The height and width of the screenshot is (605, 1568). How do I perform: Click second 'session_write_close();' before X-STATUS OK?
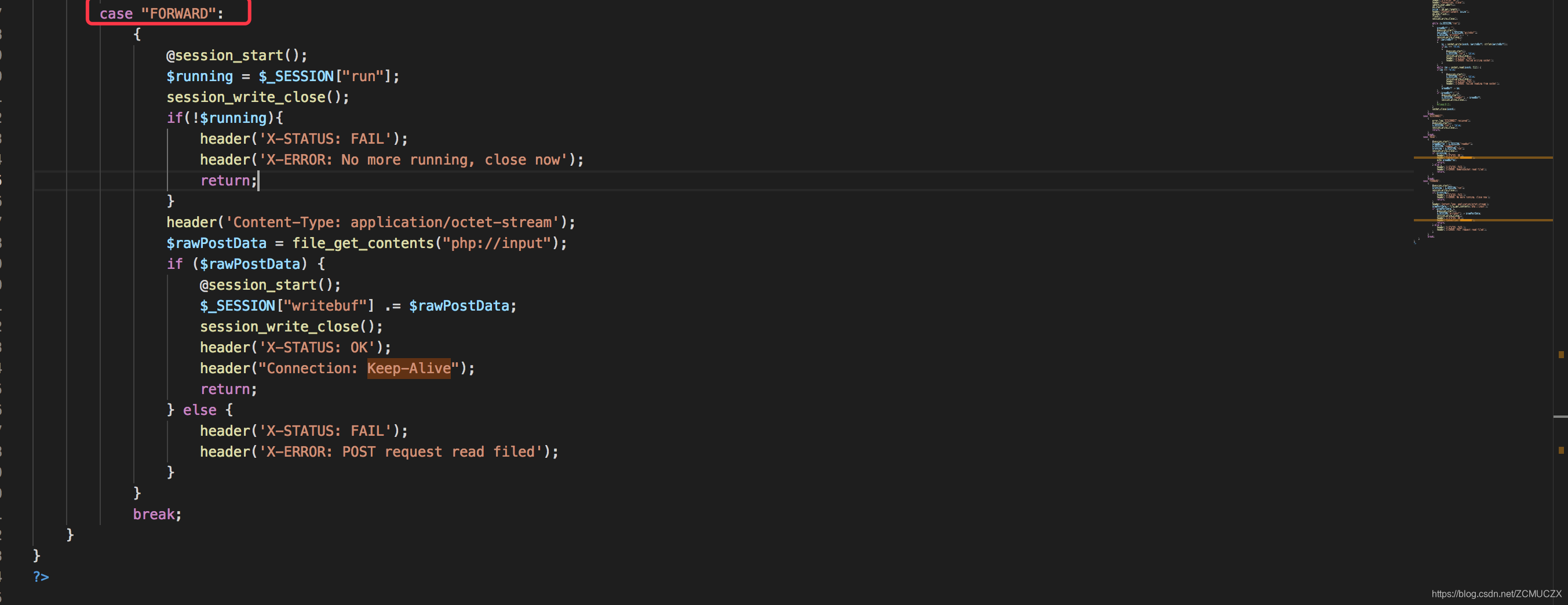pos(291,326)
